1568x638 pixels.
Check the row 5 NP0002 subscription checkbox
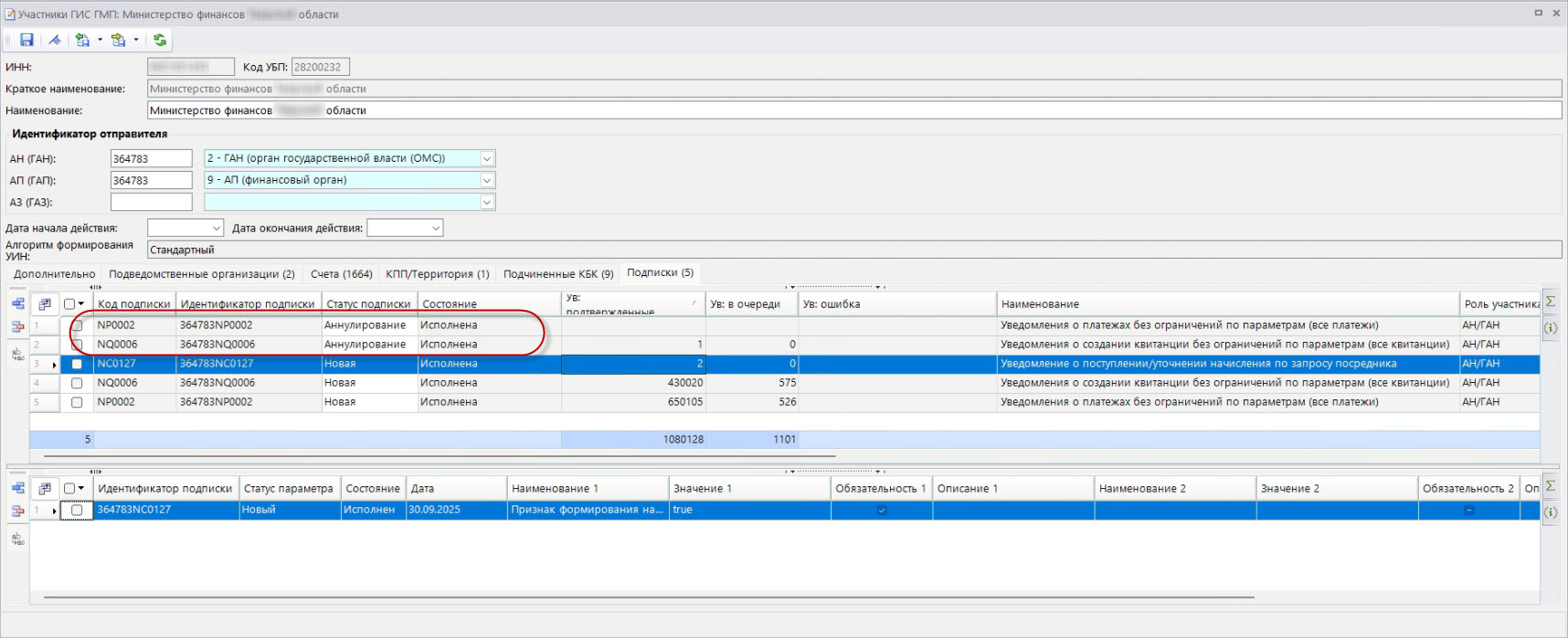pyautogui.click(x=77, y=402)
